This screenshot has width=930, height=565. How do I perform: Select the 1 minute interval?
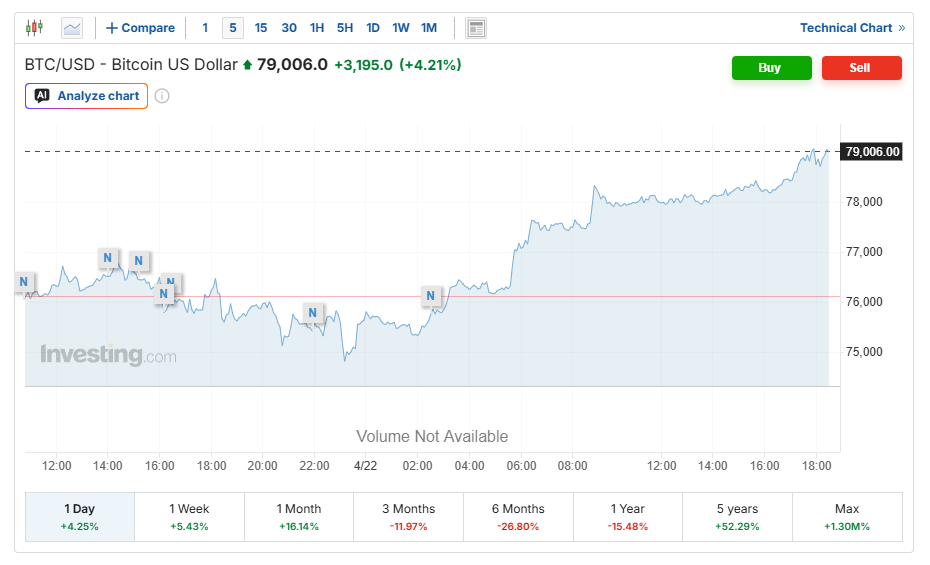pos(205,28)
